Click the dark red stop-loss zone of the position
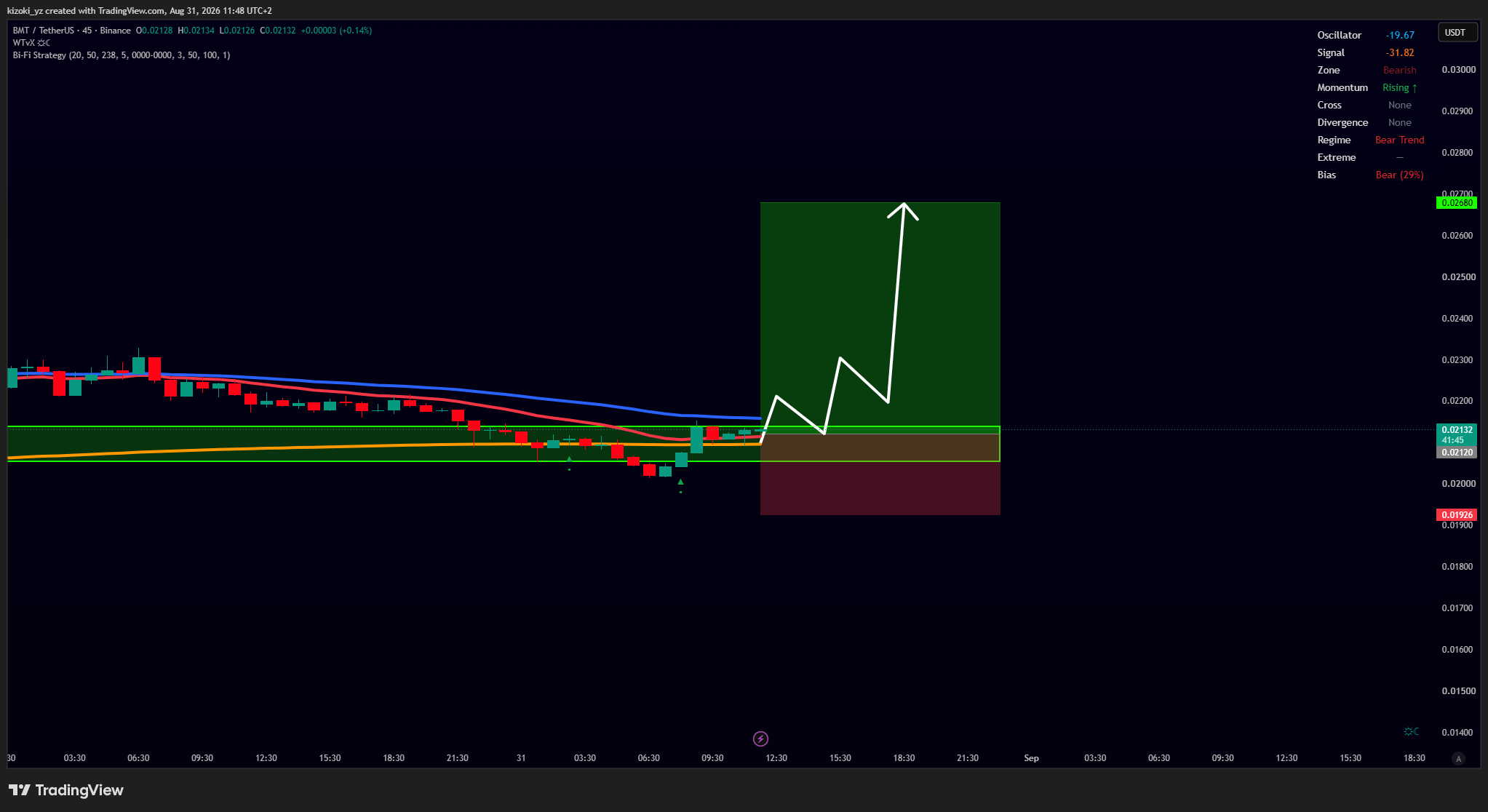This screenshot has width=1488, height=812. pyautogui.click(x=880, y=487)
